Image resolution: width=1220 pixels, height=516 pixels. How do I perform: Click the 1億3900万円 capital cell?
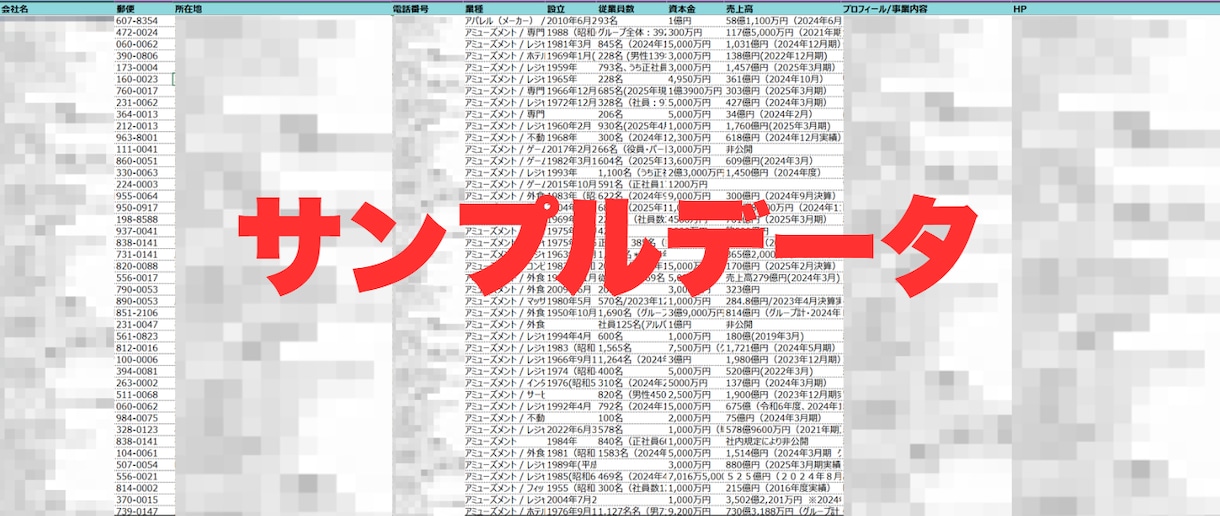pos(696,91)
